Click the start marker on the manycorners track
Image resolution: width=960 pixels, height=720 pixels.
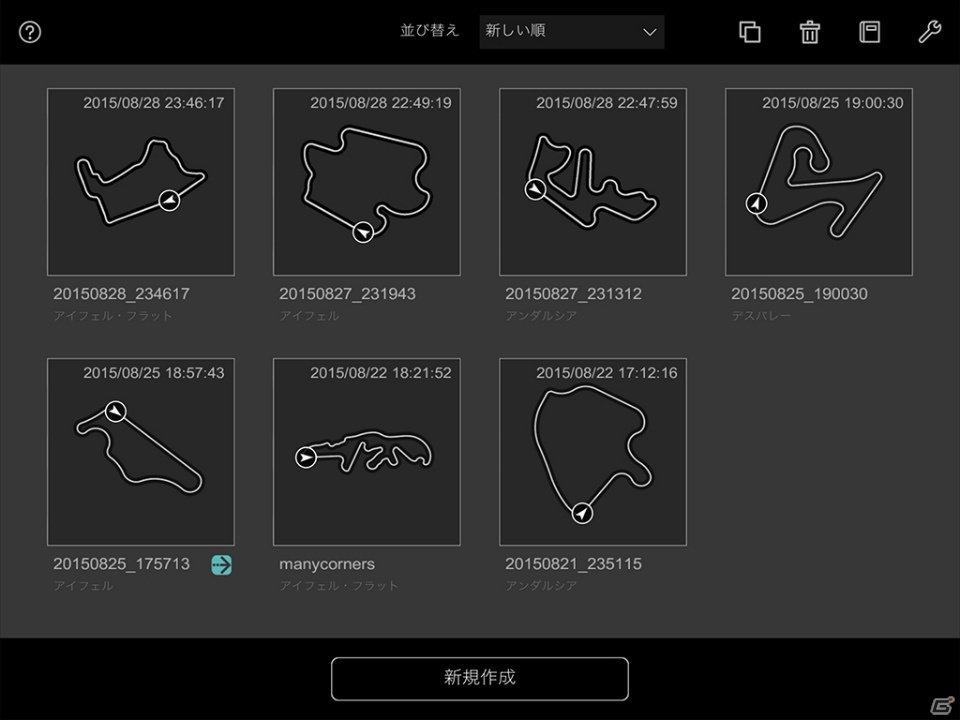click(x=306, y=457)
